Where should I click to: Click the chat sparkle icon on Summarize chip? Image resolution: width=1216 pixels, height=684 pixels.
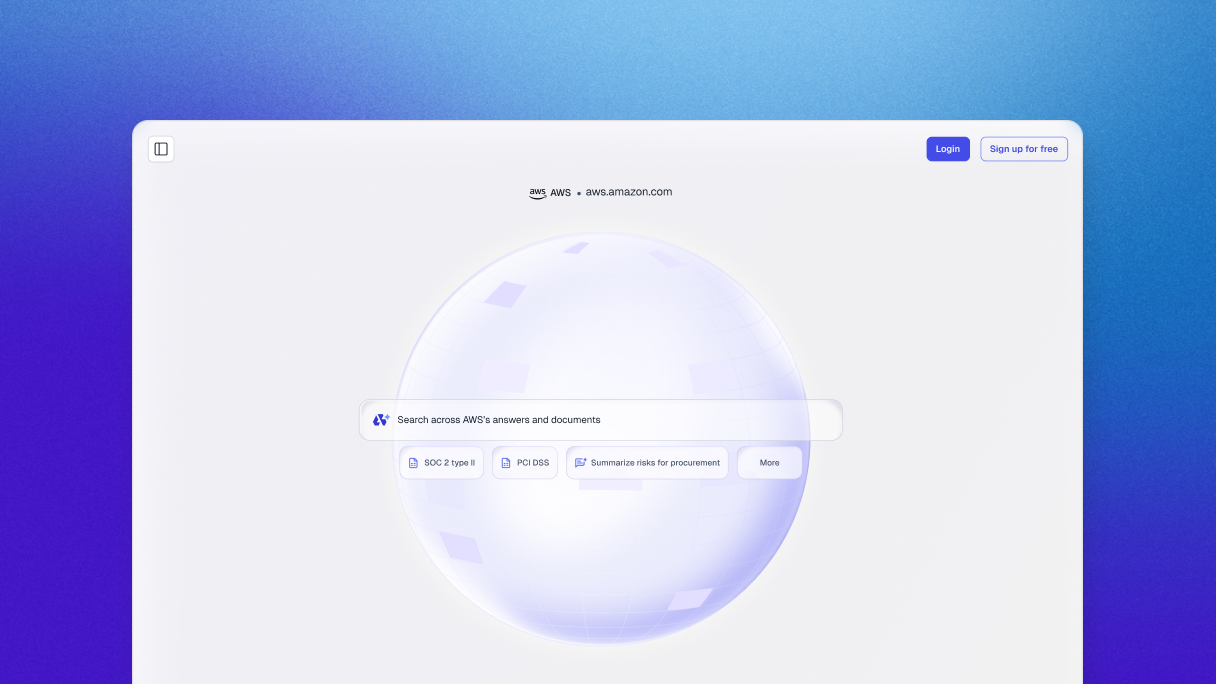click(x=581, y=463)
